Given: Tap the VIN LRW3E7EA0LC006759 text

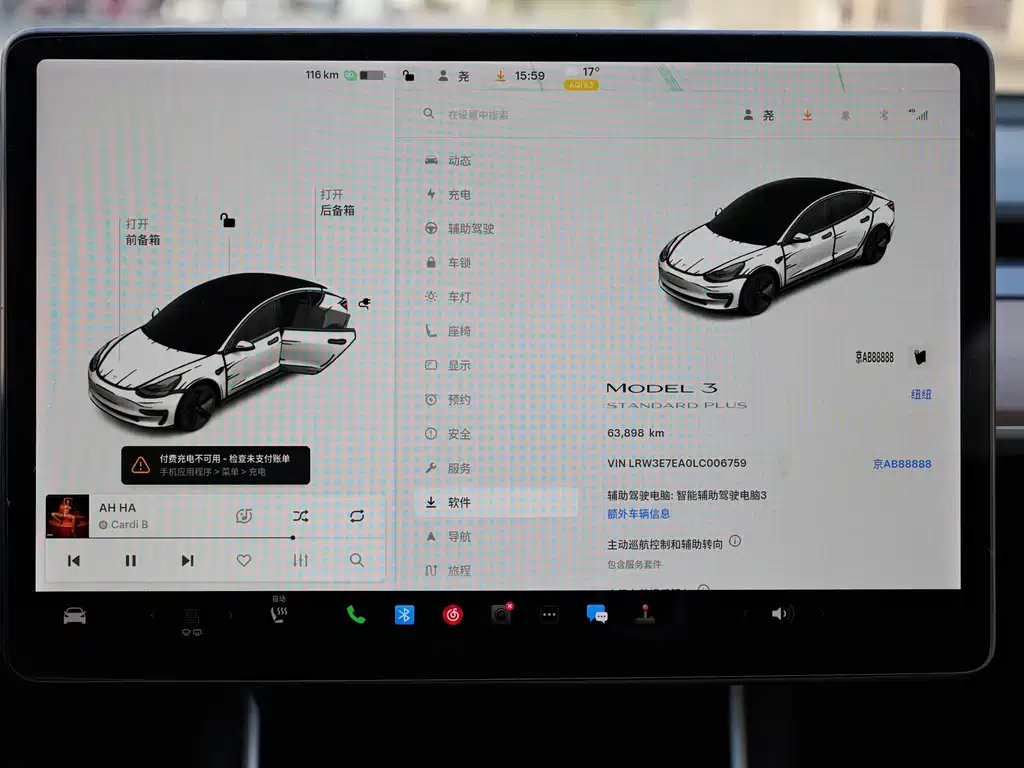Looking at the screenshot, I should 677,463.
